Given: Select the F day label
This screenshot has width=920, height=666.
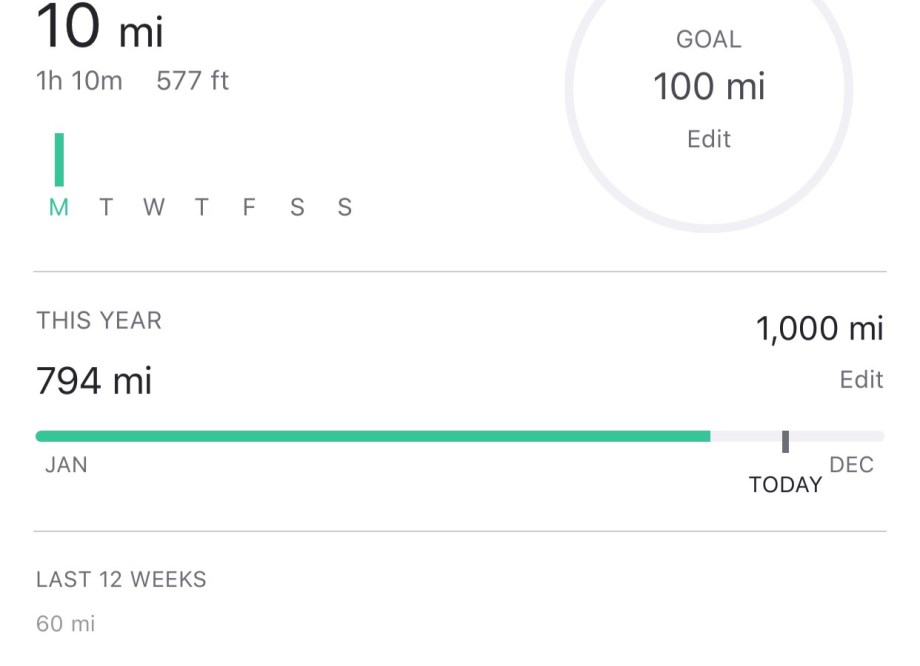Looking at the screenshot, I should pos(249,208).
